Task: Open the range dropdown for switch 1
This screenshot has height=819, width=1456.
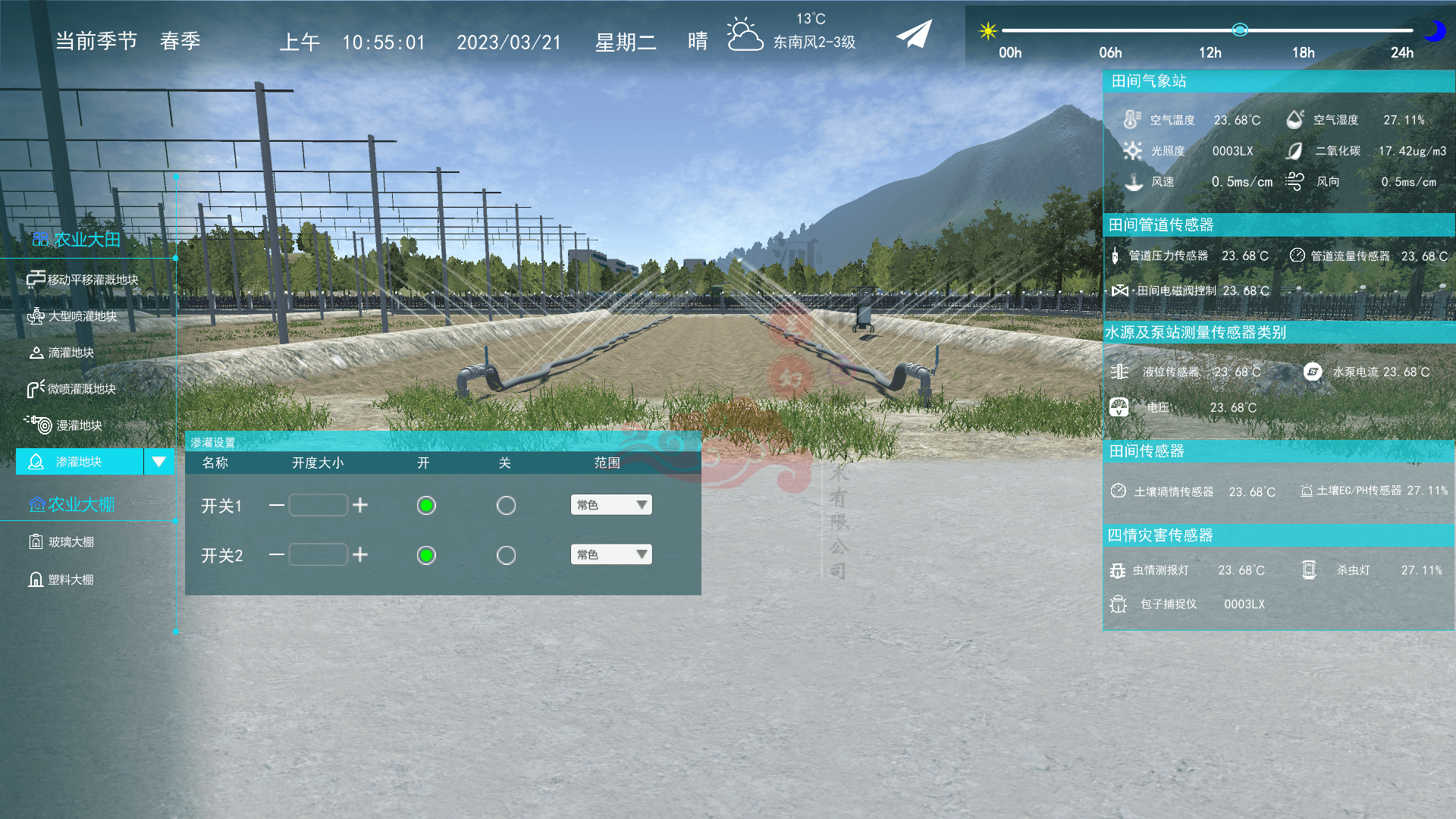Action: 611,505
